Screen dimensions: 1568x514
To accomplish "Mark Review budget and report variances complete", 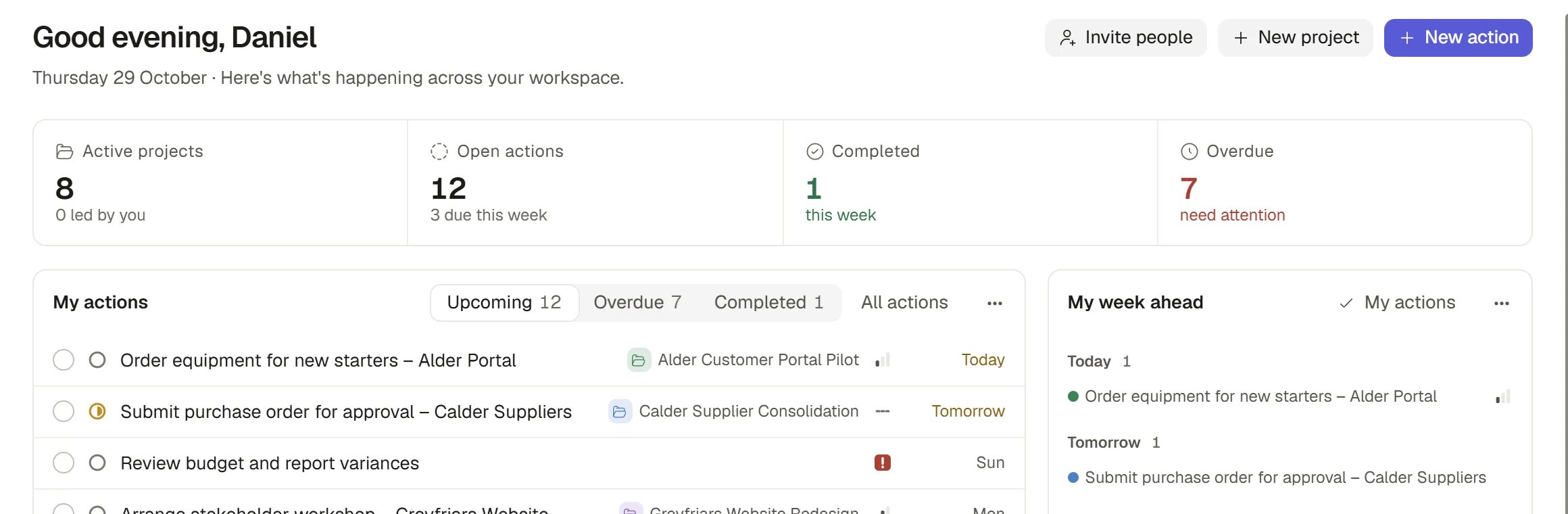I will click(64, 463).
